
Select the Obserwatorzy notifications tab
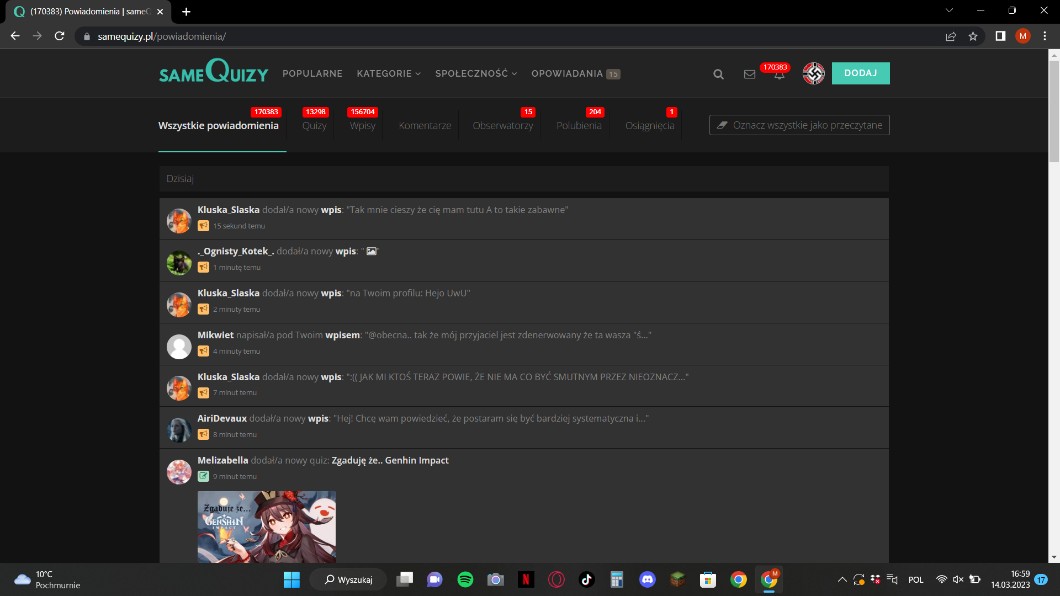(503, 126)
